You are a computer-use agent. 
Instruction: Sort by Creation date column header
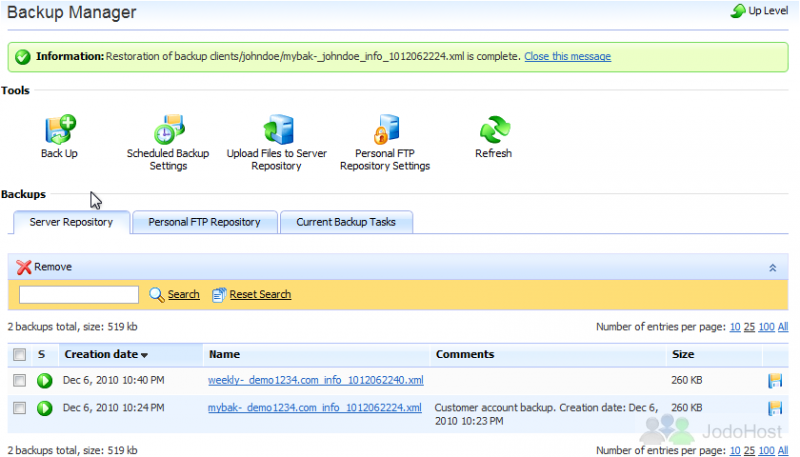pos(101,354)
